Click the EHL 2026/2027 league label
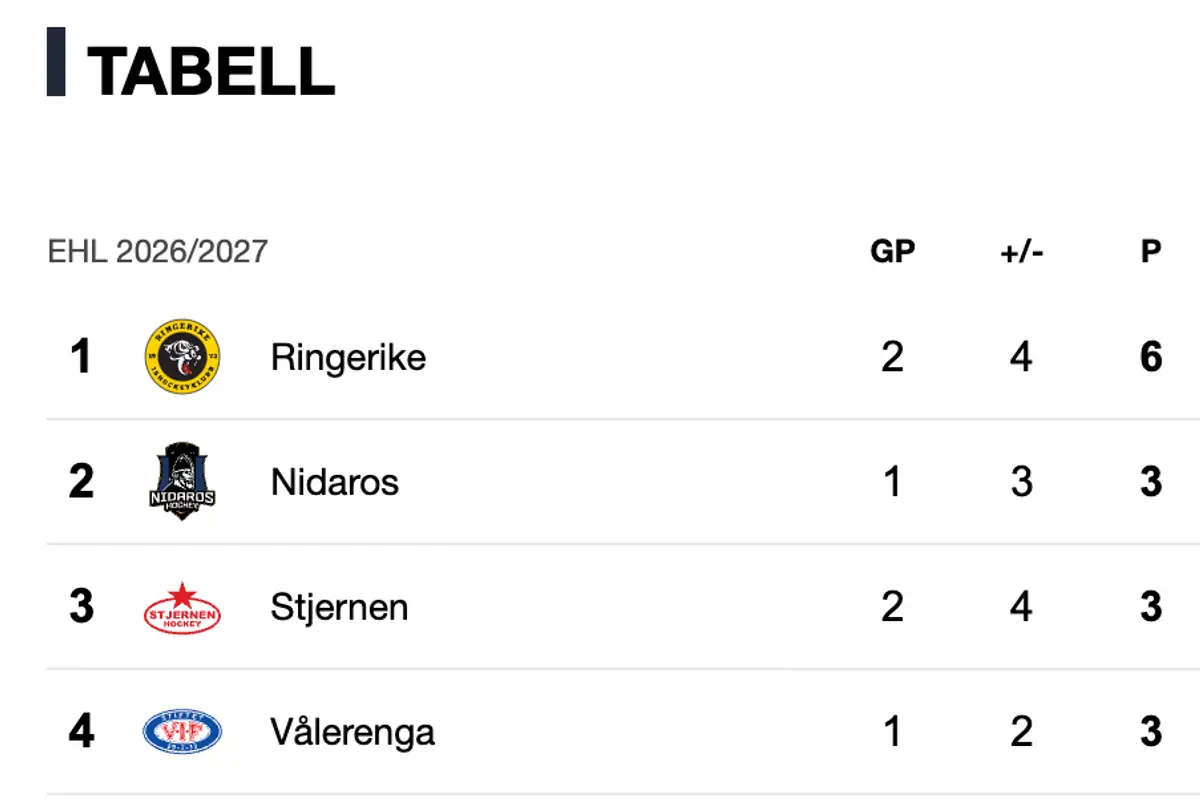The image size is (1200, 800). [x=158, y=251]
